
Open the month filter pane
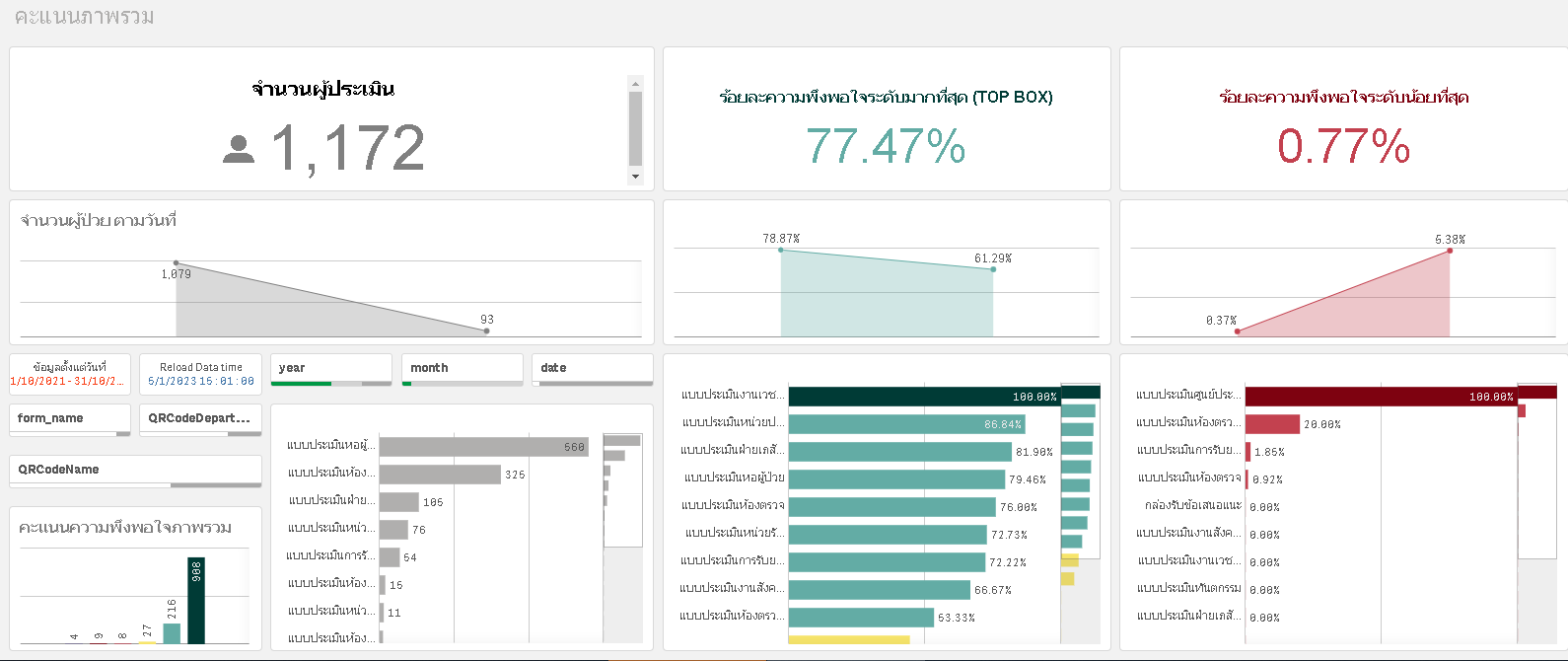click(462, 368)
